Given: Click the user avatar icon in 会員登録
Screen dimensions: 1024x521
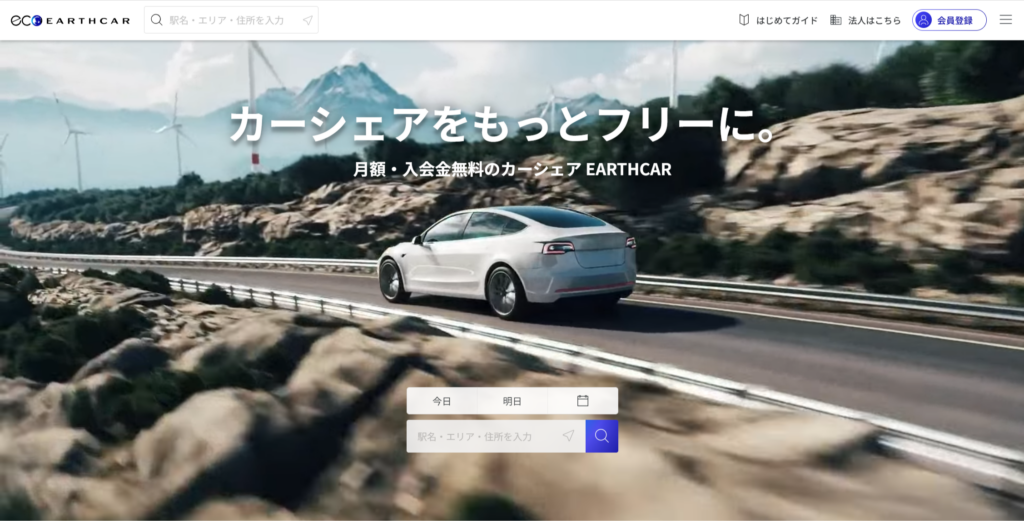Looking at the screenshot, I should [x=924, y=20].
